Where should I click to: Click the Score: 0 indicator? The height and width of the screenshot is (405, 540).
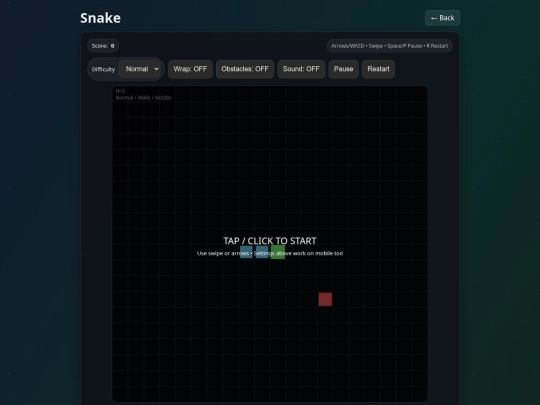tap(103, 46)
